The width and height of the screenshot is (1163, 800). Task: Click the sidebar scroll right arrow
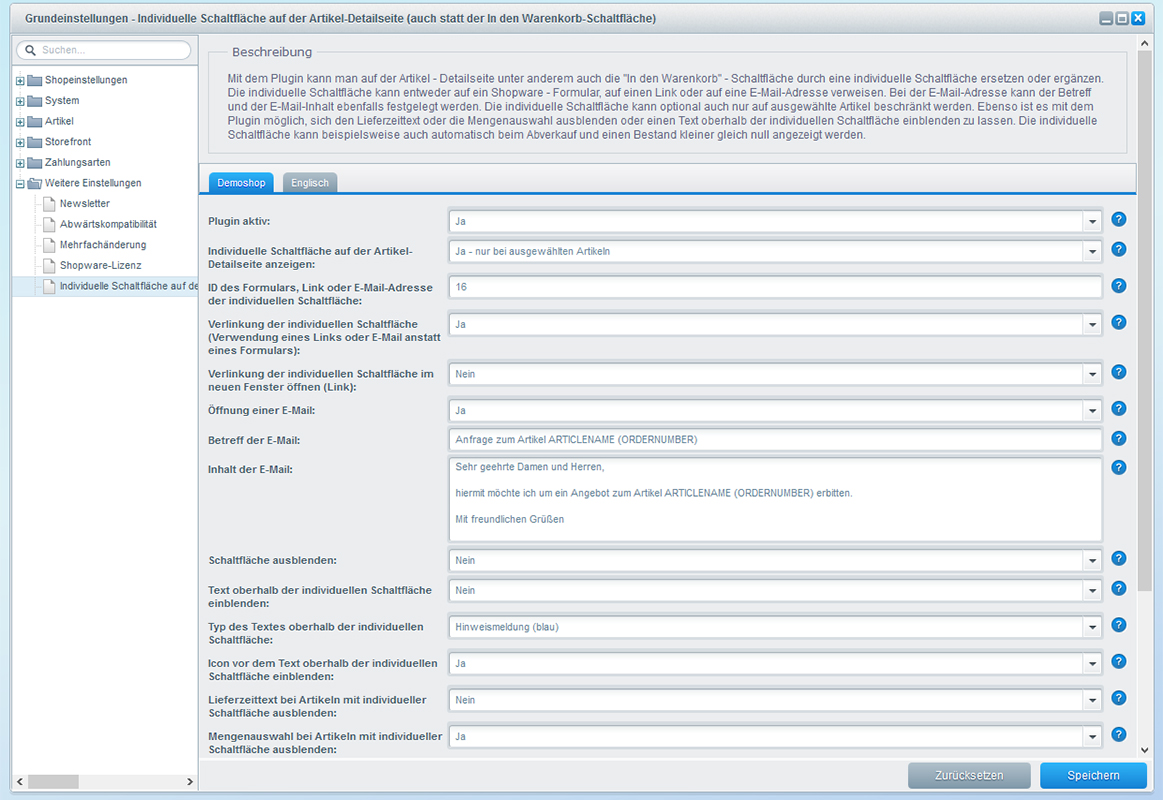pos(190,781)
